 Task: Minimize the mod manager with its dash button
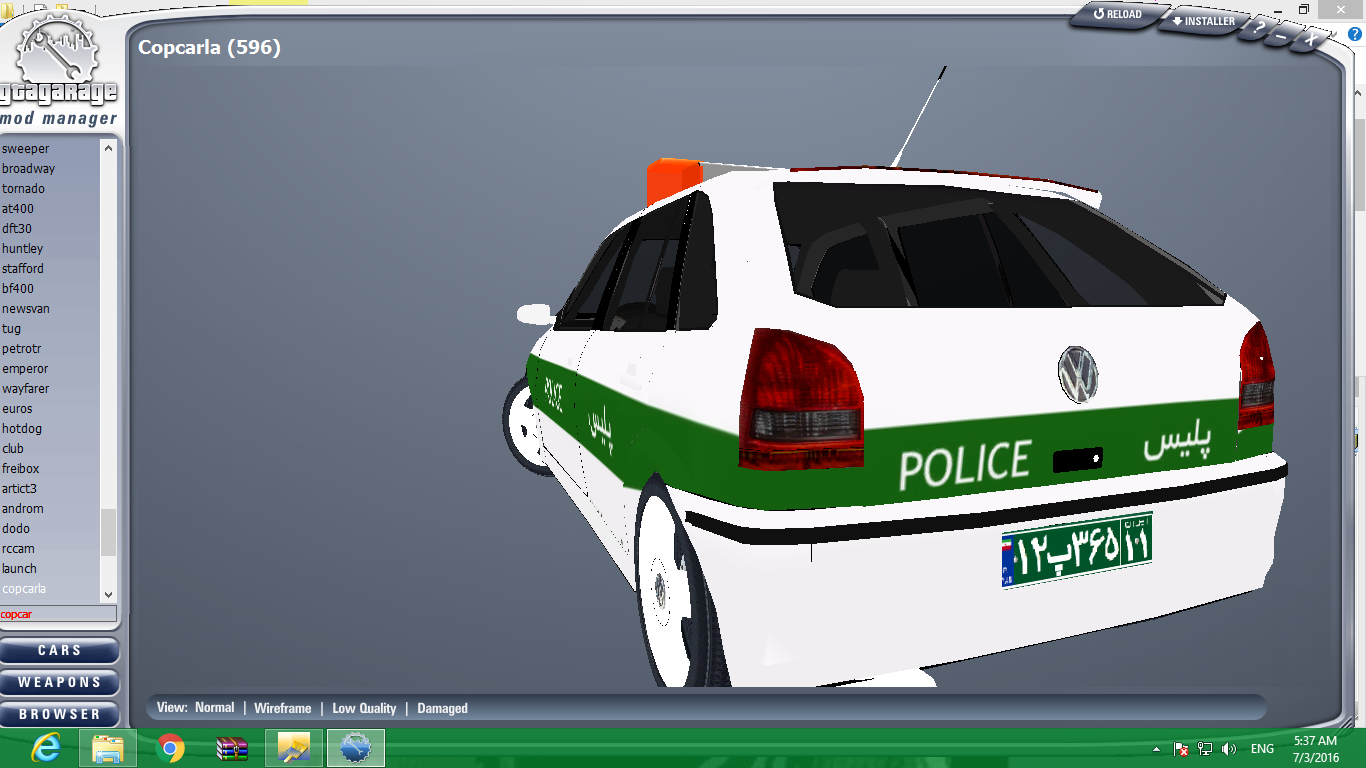1283,37
